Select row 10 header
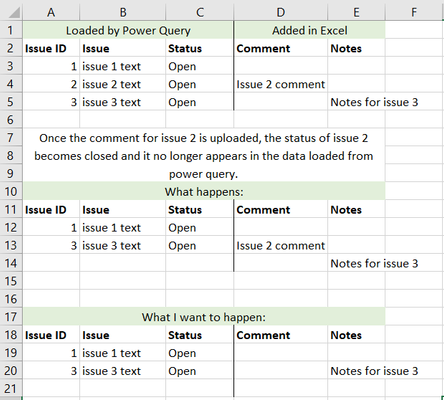 click(x=11, y=192)
